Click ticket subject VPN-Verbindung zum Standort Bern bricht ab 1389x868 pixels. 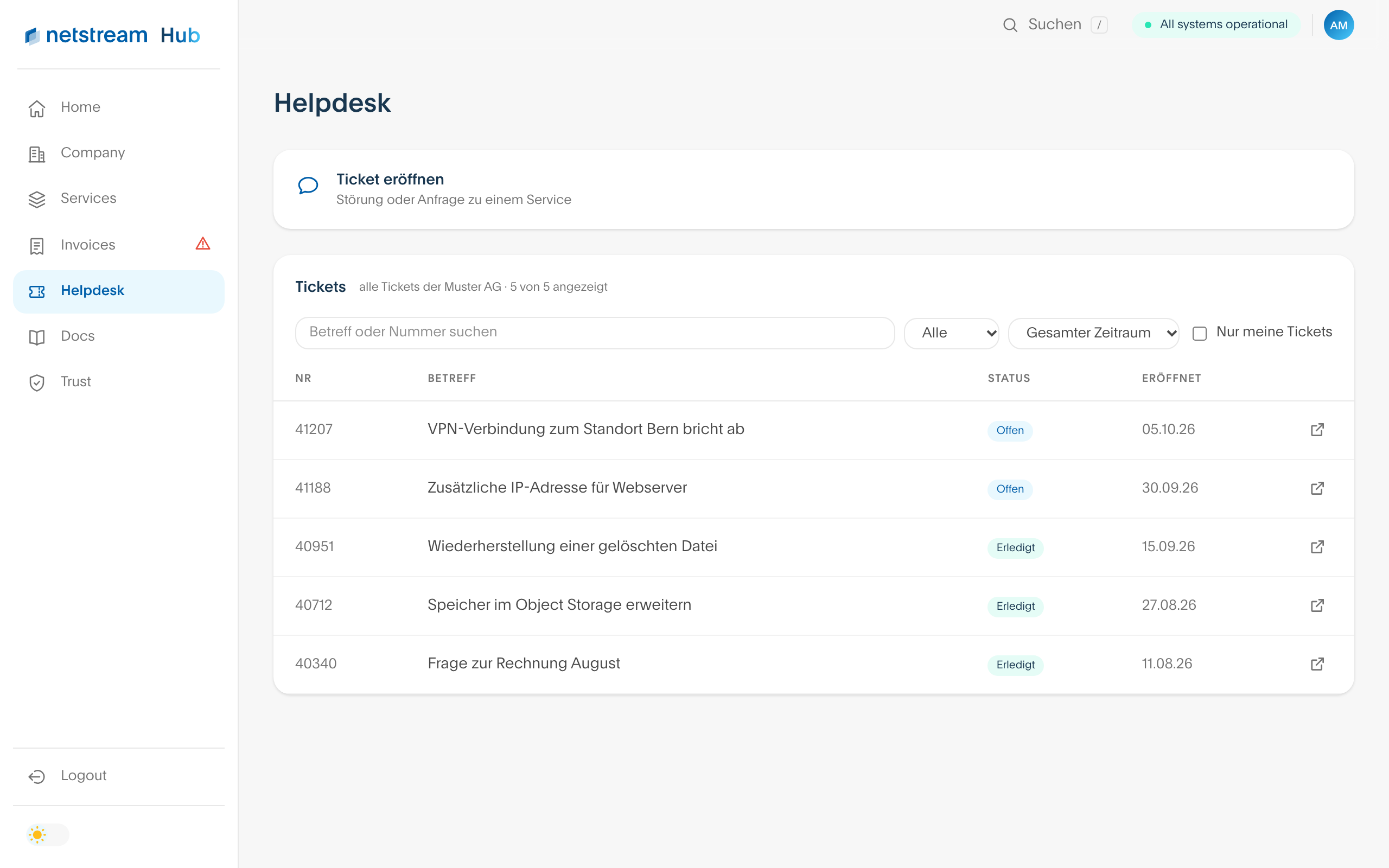[585, 430]
